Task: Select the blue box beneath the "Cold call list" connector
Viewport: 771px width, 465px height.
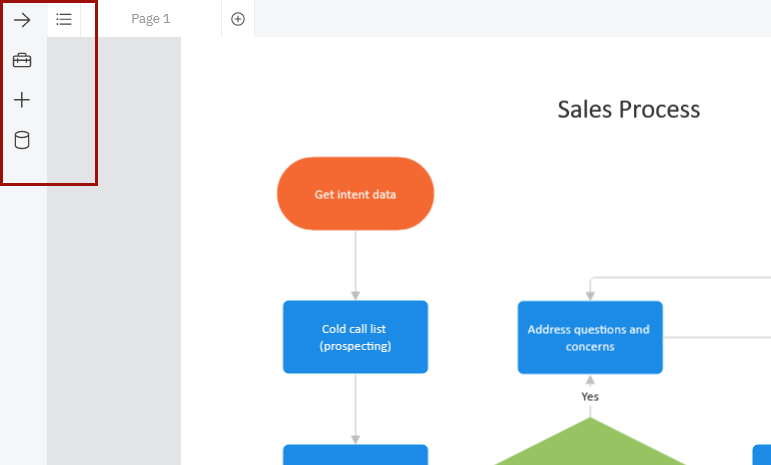Action: point(355,455)
